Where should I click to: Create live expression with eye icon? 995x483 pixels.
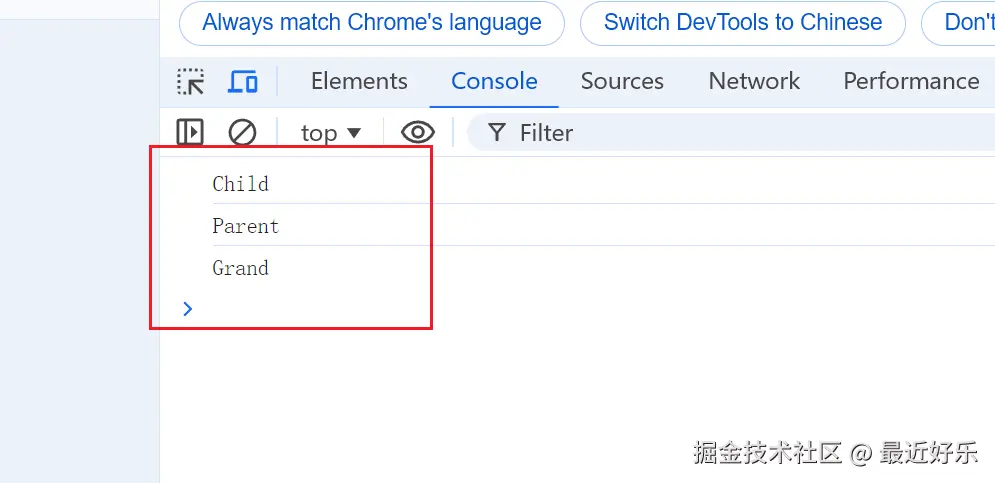pos(418,133)
